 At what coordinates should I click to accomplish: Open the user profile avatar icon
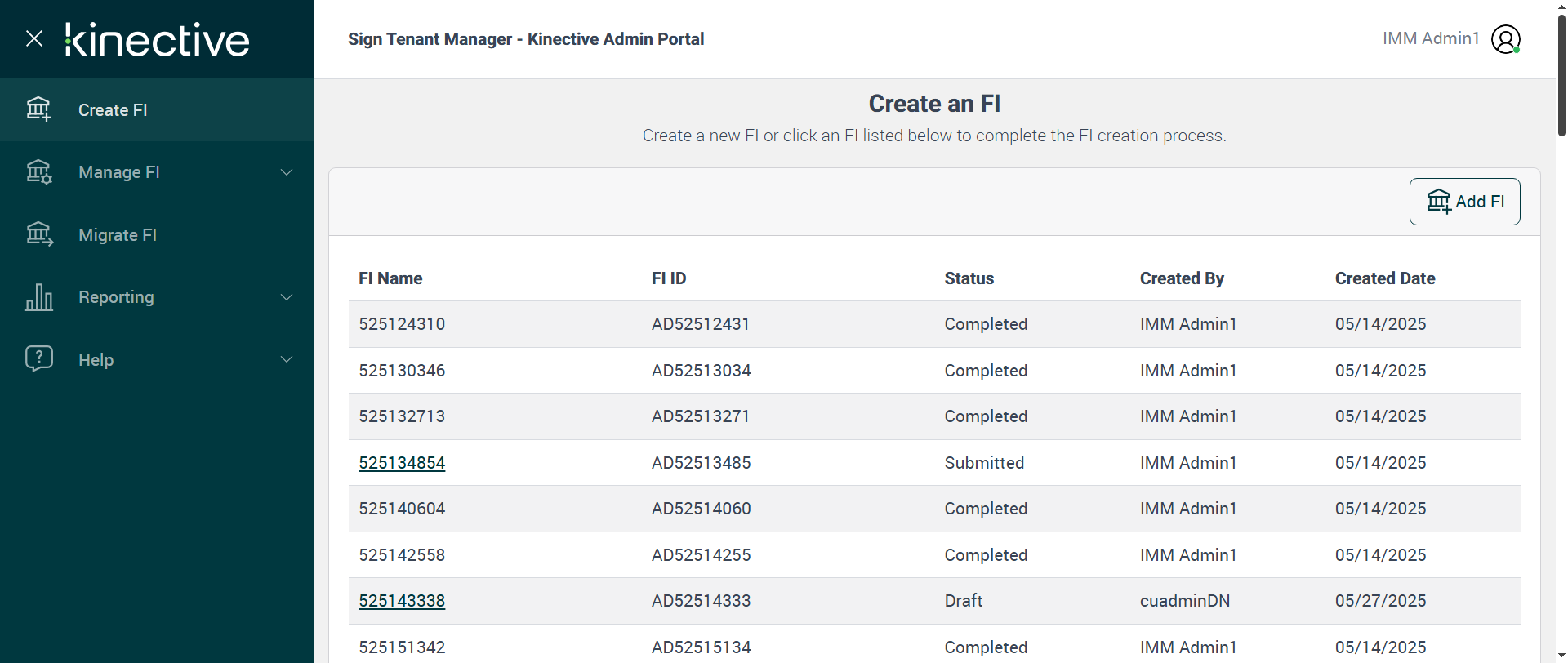pyautogui.click(x=1505, y=39)
